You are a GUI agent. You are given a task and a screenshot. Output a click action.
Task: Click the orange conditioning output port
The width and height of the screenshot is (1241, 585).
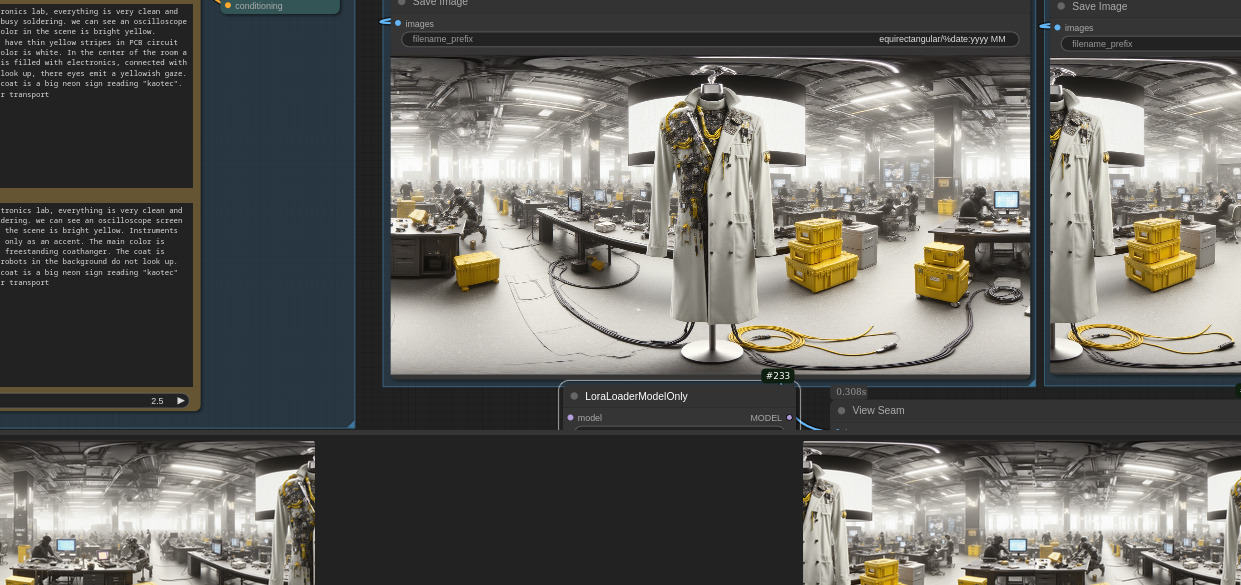click(x=228, y=6)
